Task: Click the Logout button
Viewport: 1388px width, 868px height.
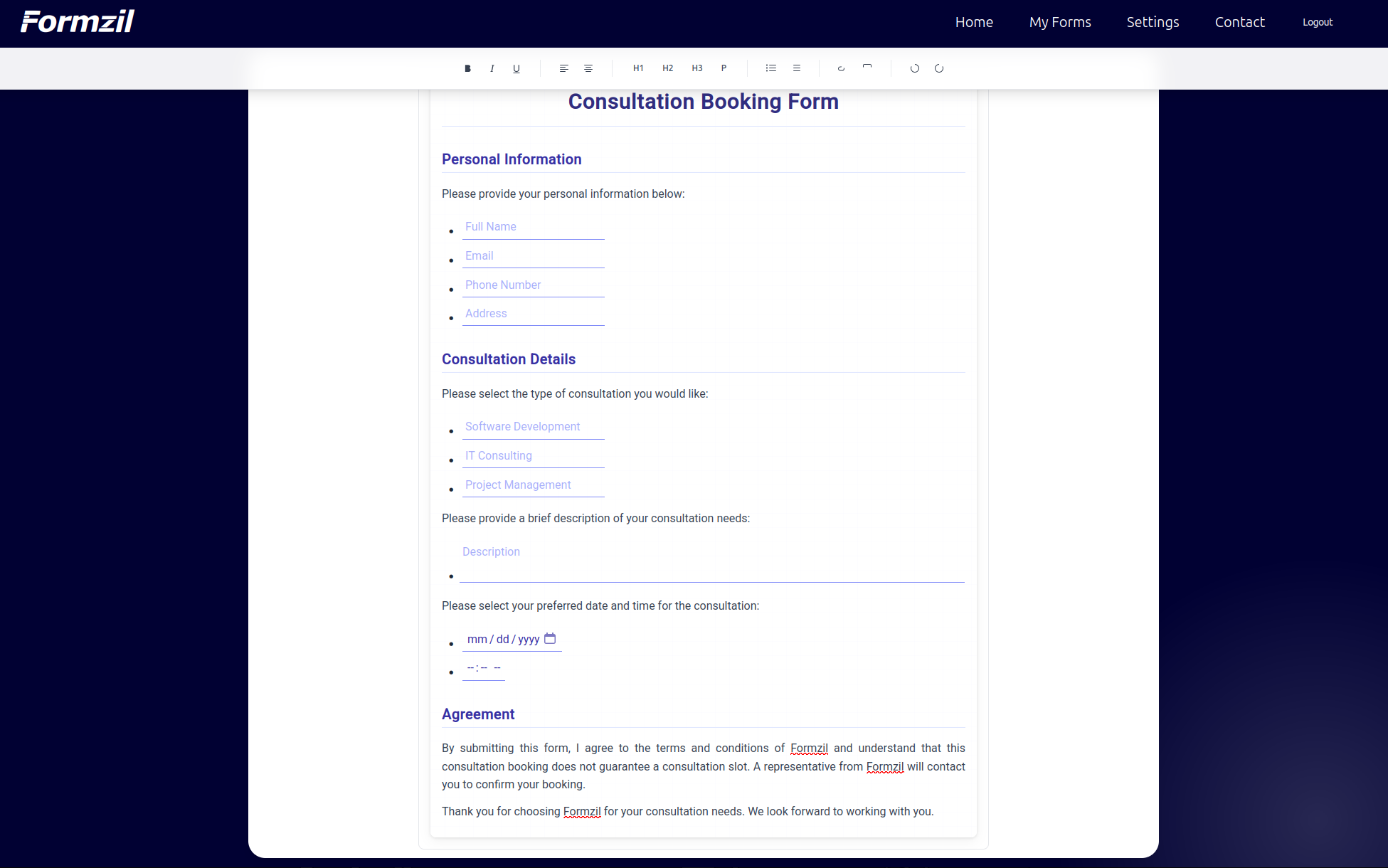Action: (x=1318, y=22)
